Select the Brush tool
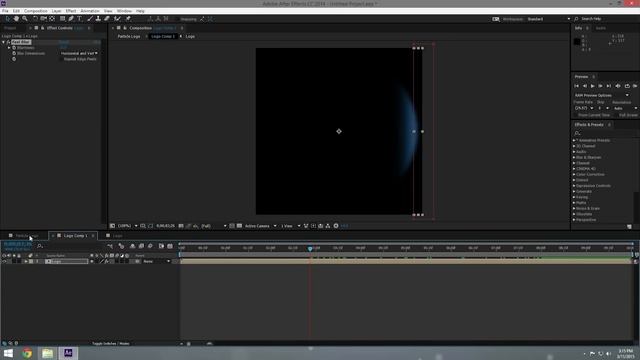Image resolution: width=640 pixels, height=360 pixels. (90, 19)
